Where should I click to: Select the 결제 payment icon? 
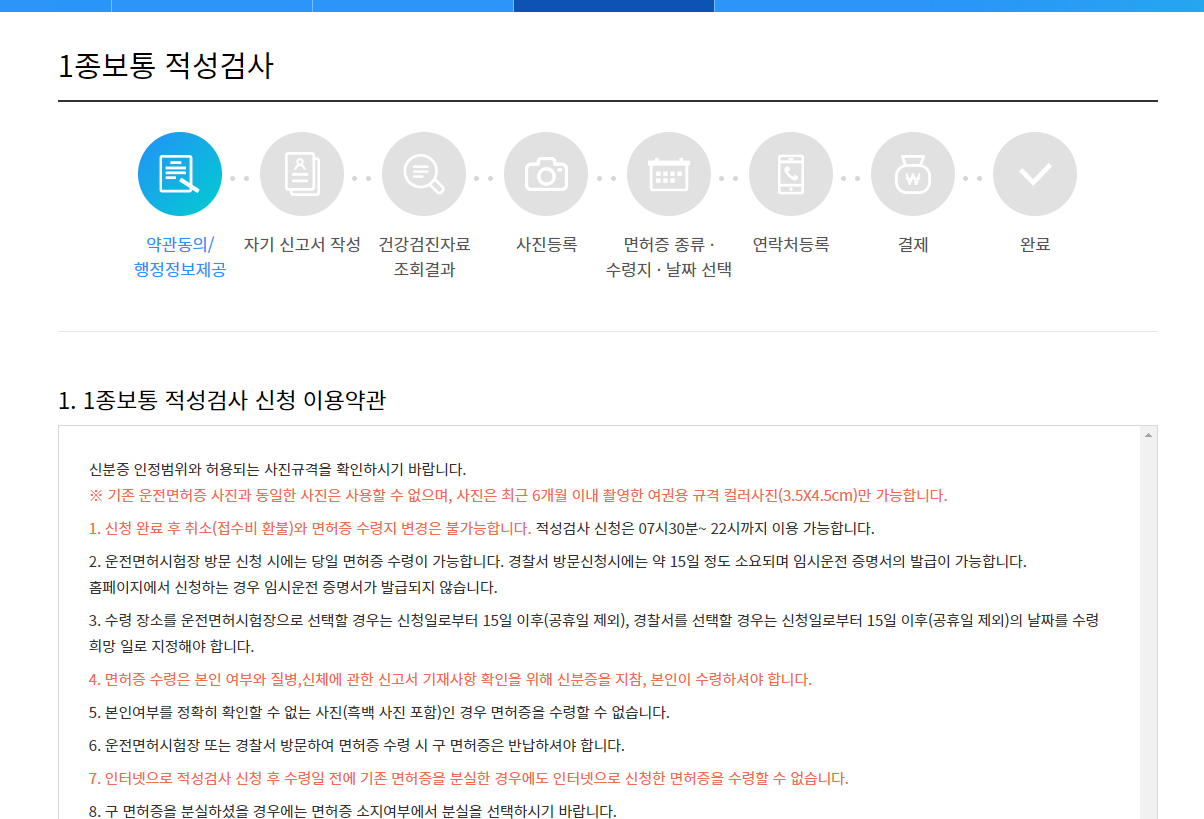click(912, 173)
